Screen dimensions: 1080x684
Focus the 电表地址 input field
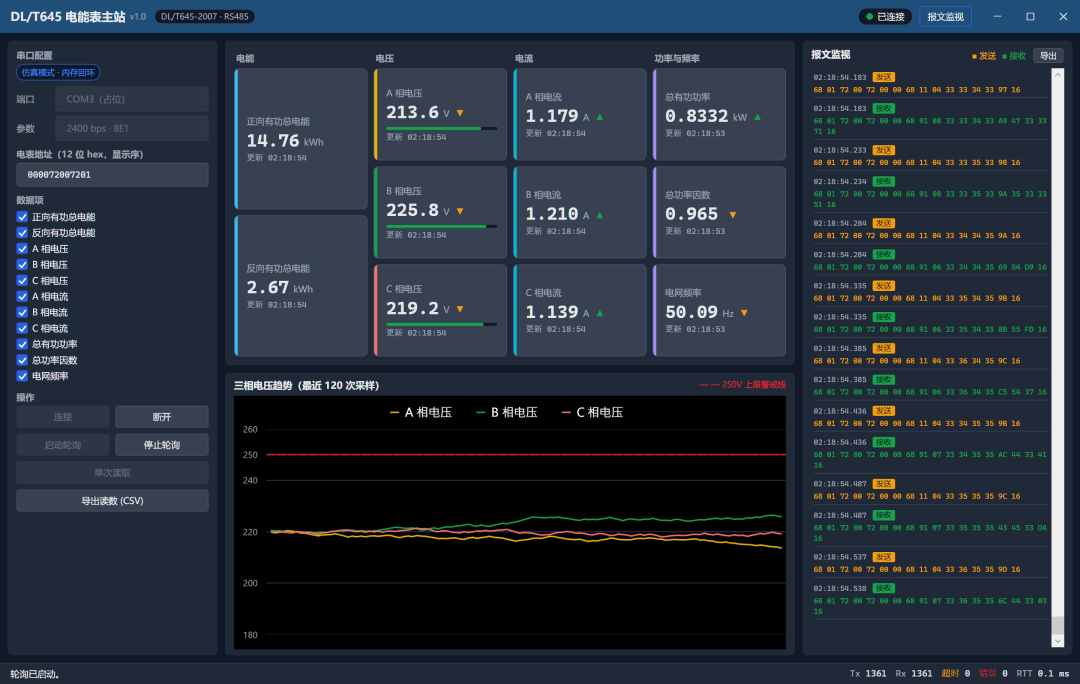[x=112, y=175]
